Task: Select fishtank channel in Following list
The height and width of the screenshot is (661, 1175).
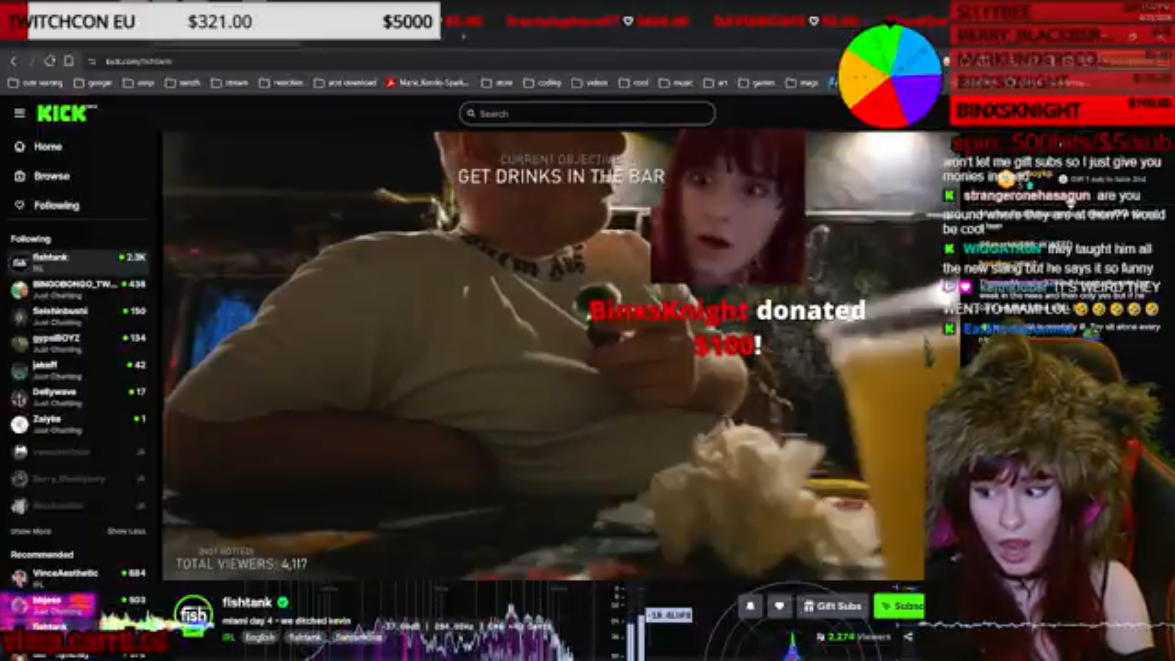Action: coord(79,262)
